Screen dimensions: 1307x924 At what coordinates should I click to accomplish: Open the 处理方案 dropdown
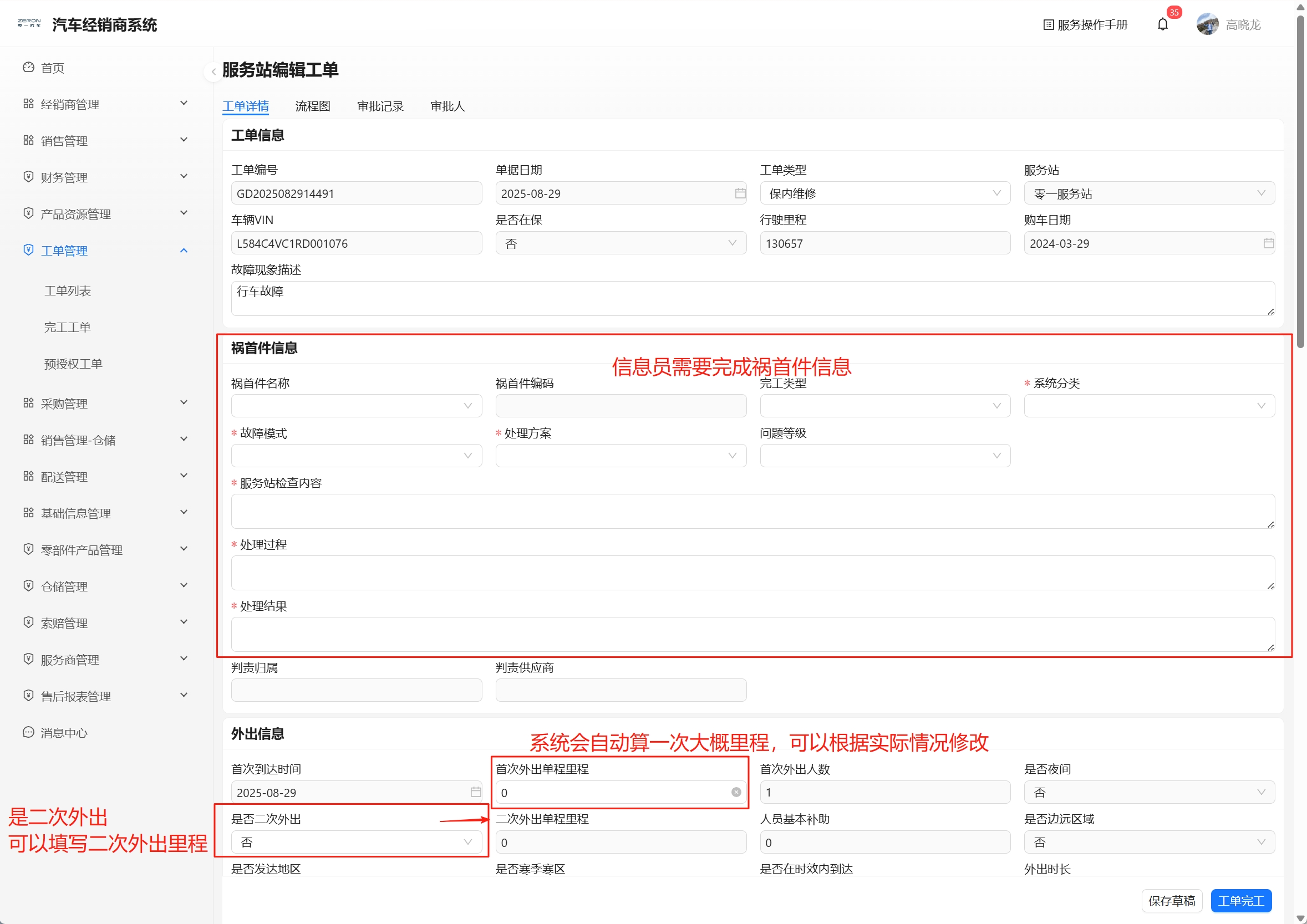click(x=621, y=456)
